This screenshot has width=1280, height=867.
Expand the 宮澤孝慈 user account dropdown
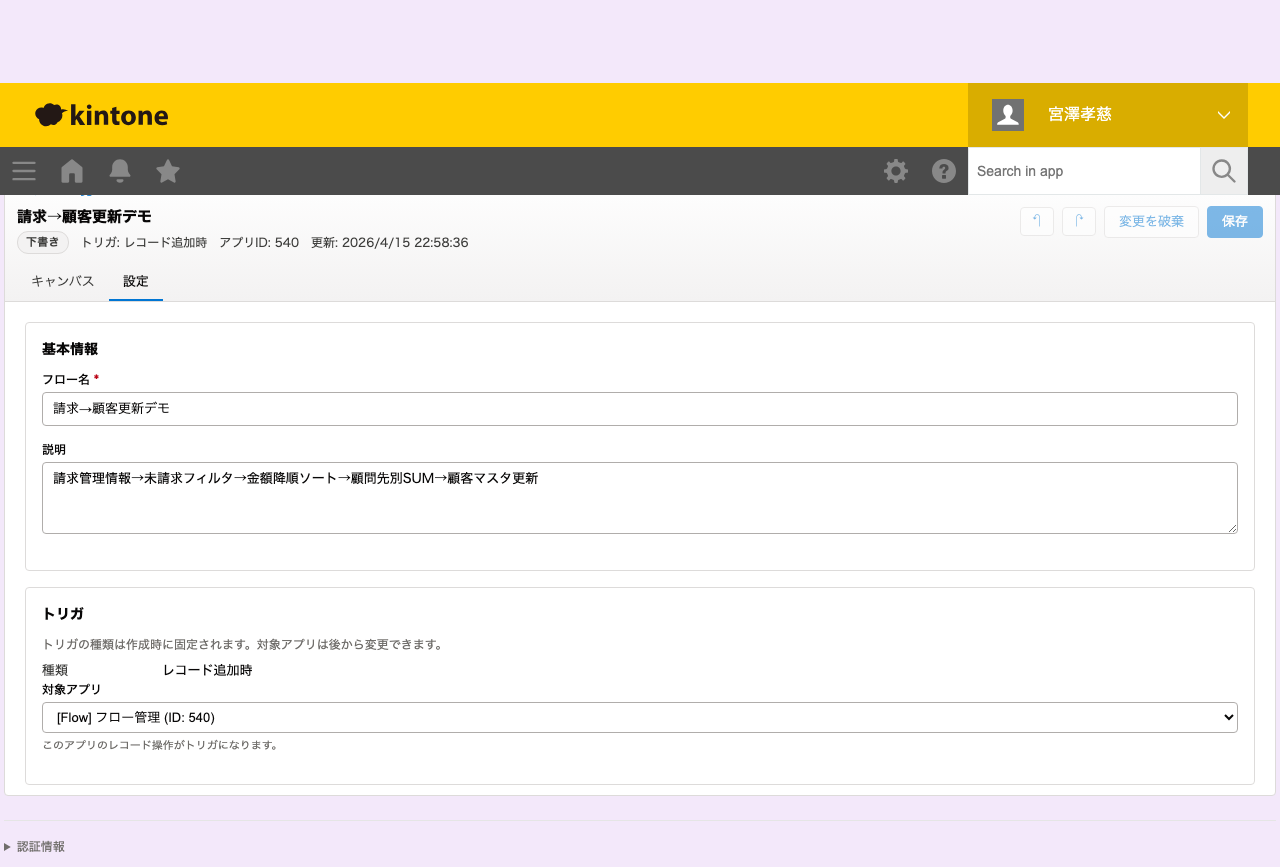pyautogui.click(x=1224, y=115)
